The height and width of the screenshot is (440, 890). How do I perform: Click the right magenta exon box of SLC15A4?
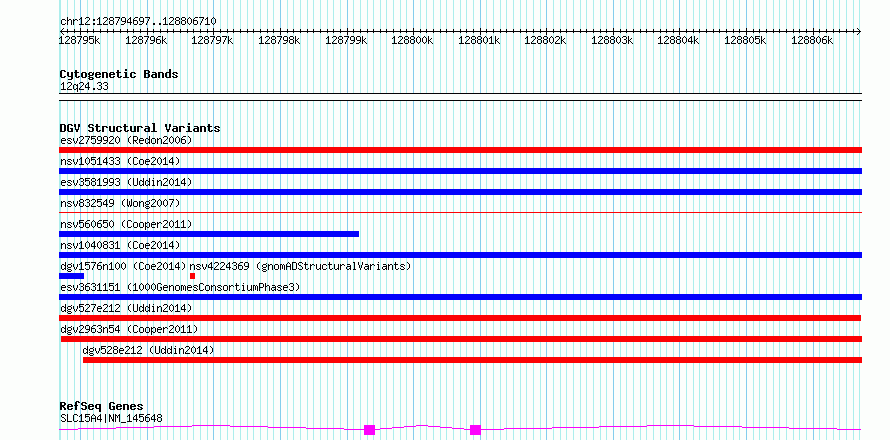pos(476,430)
